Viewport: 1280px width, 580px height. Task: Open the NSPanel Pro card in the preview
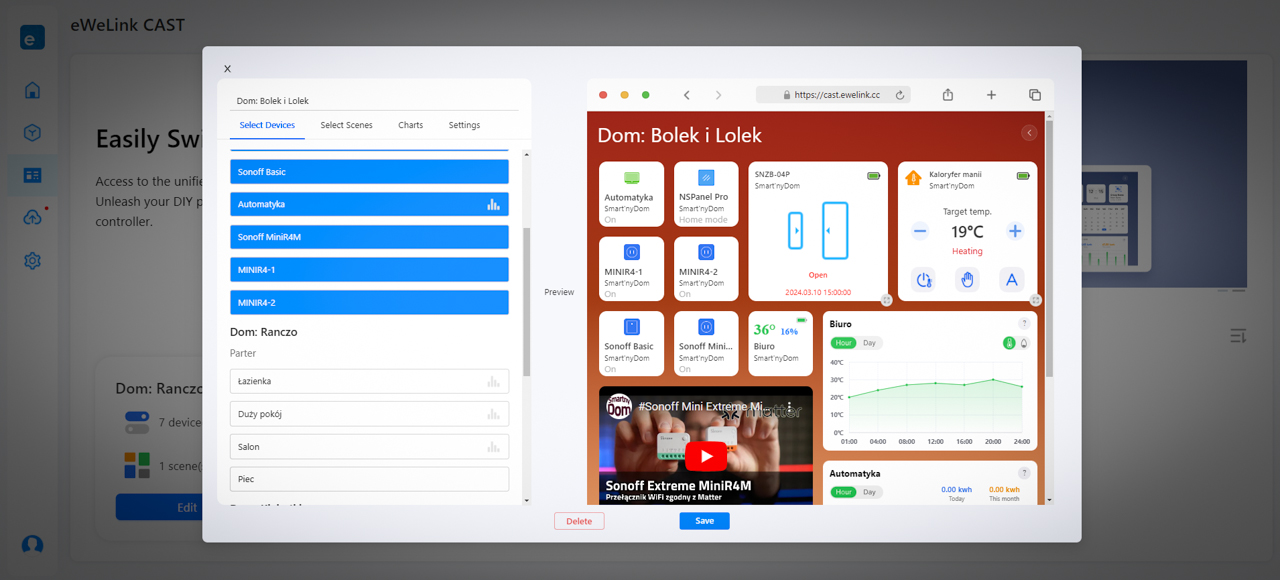(706, 194)
